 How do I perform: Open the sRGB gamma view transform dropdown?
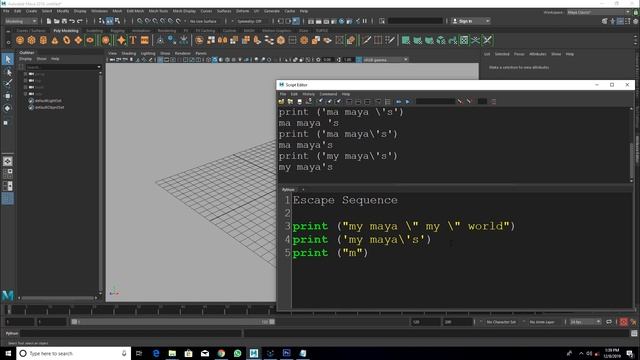click(x=385, y=60)
